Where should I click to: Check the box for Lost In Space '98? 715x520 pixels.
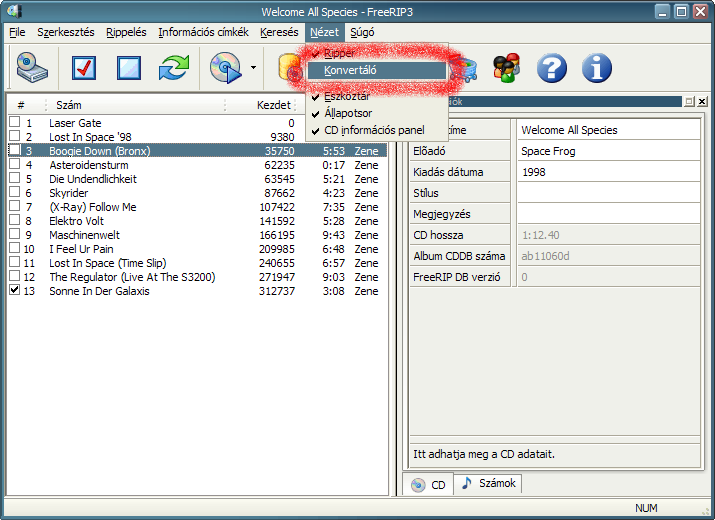(15, 136)
